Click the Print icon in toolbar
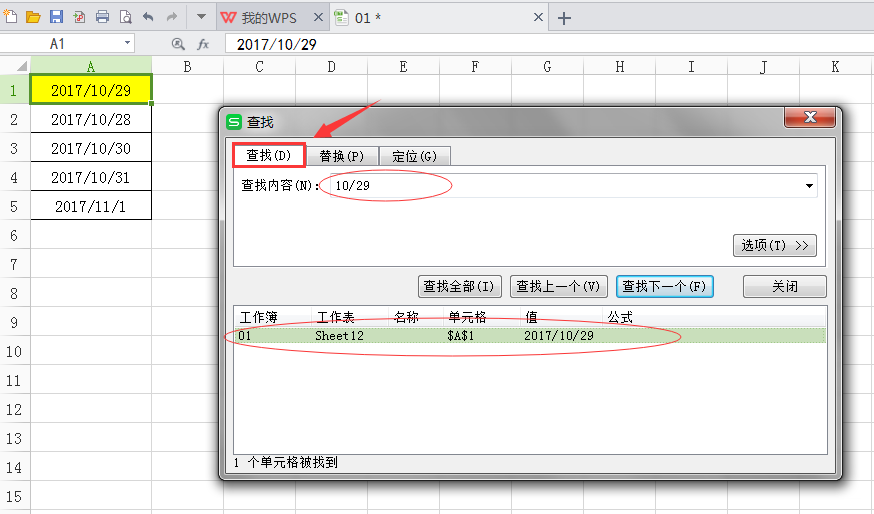This screenshot has height=514, width=874. tap(102, 17)
